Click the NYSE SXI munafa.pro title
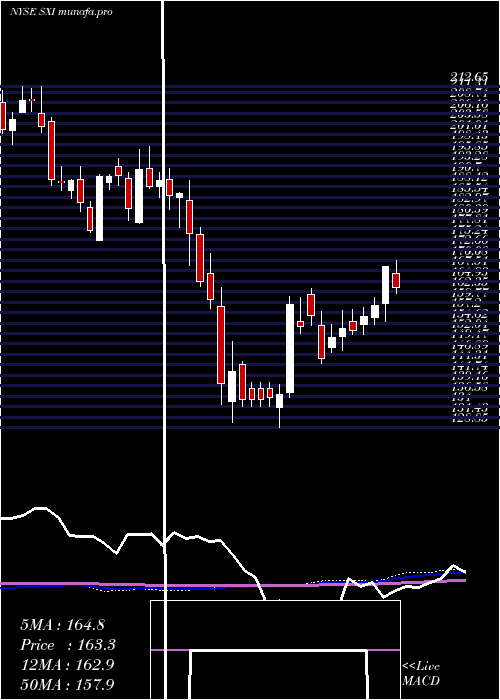 coord(61,12)
